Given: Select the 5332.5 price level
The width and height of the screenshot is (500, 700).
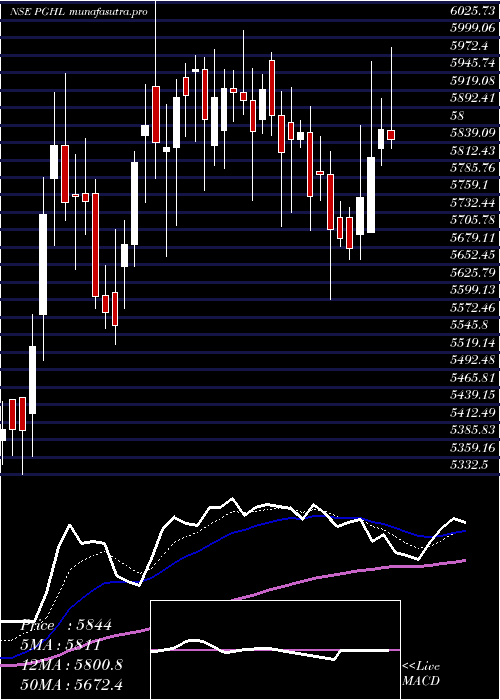Looking at the screenshot, I should [468, 465].
